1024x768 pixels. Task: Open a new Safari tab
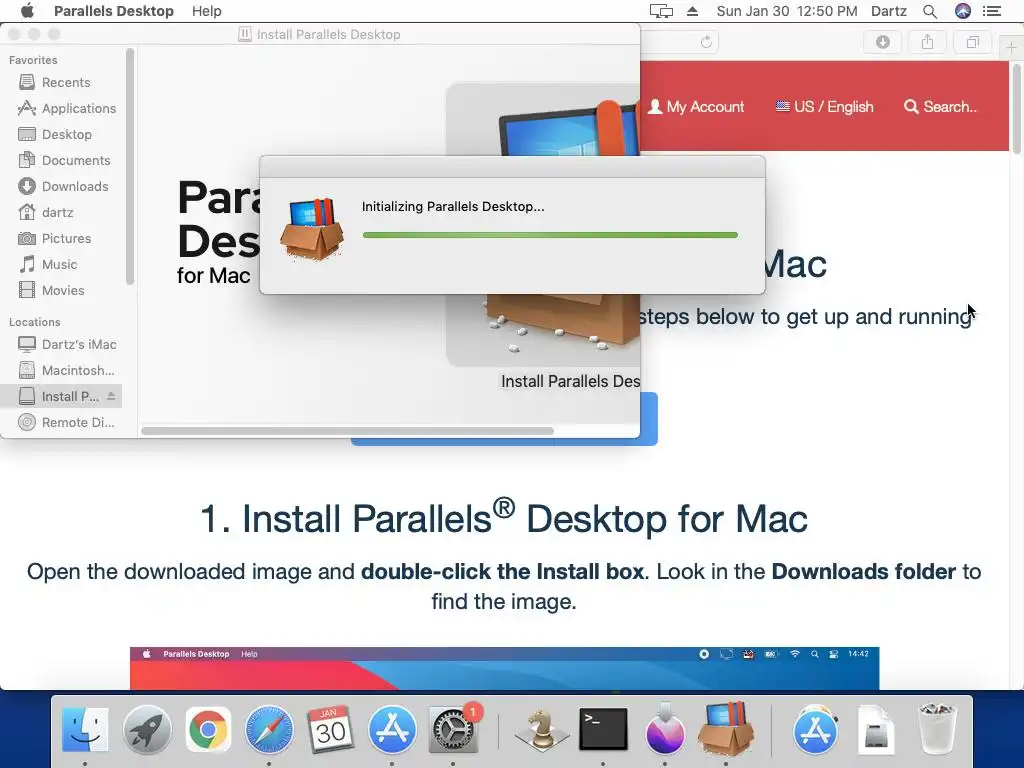tap(1011, 47)
